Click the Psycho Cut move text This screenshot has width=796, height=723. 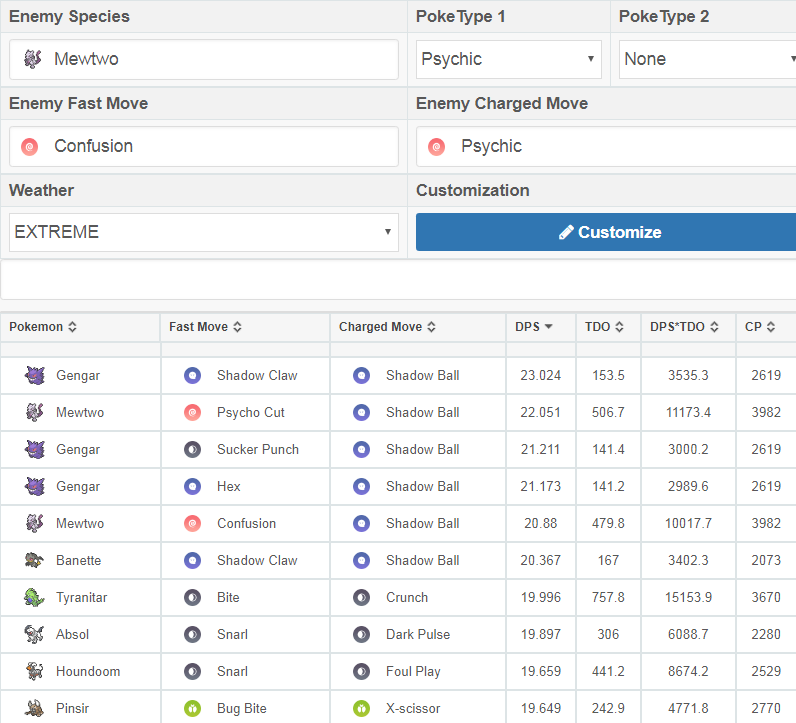(x=251, y=413)
